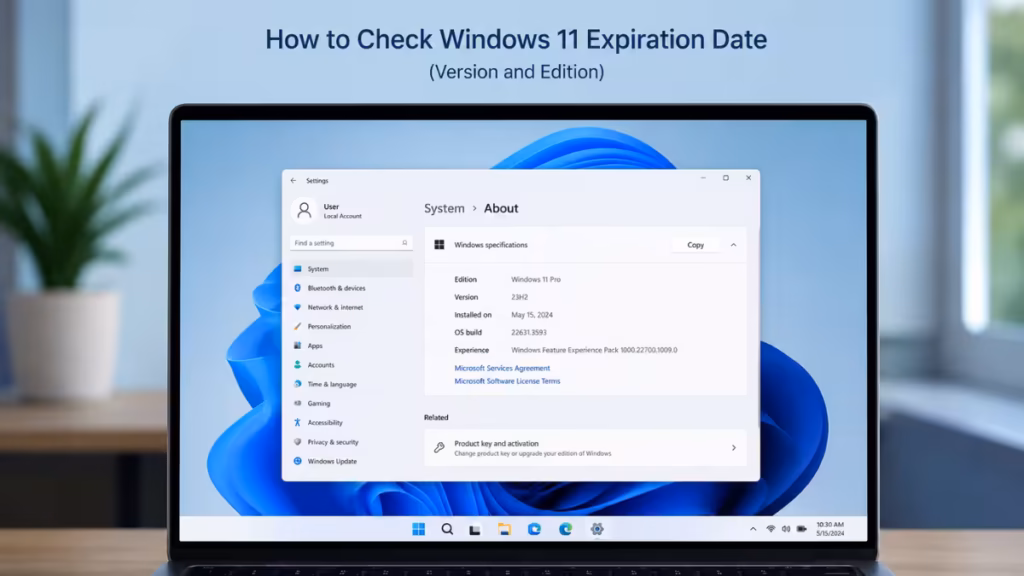
Task: Click the Privacy & security shield icon
Action: [297, 441]
